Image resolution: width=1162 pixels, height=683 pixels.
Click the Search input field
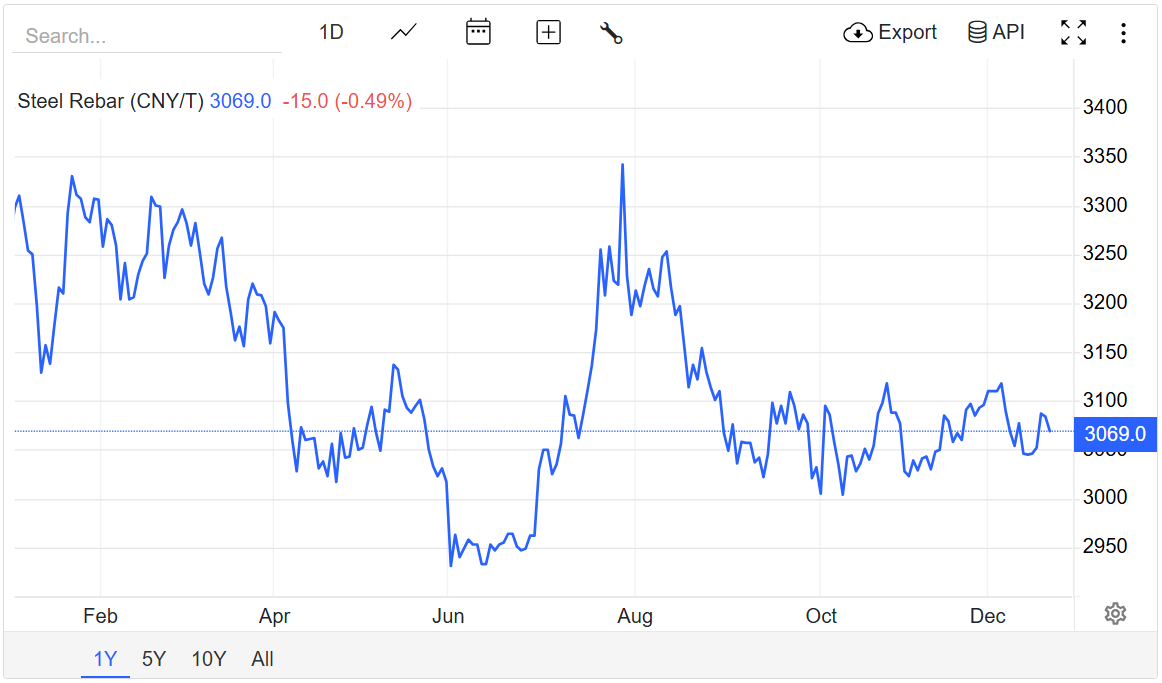coord(147,36)
